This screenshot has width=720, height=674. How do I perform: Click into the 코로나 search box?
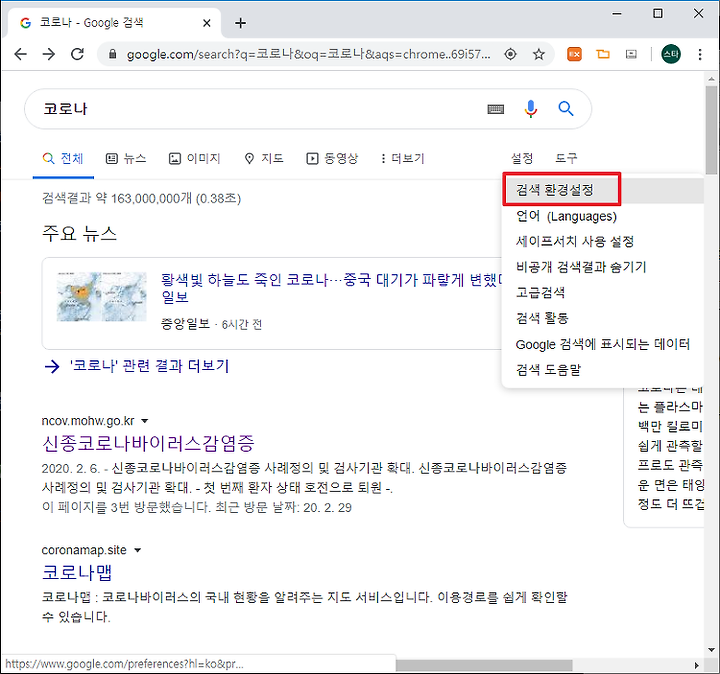click(257, 109)
